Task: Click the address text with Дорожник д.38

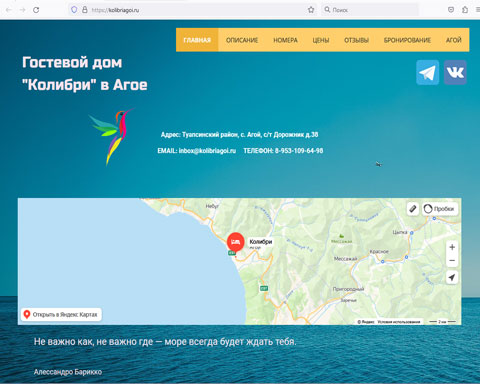Action: pyautogui.click(x=239, y=135)
